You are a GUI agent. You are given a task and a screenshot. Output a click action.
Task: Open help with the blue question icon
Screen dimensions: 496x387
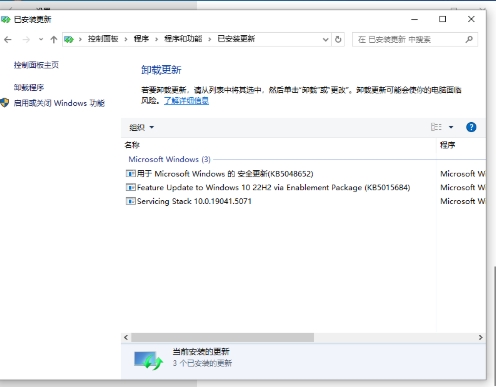[x=471, y=127]
